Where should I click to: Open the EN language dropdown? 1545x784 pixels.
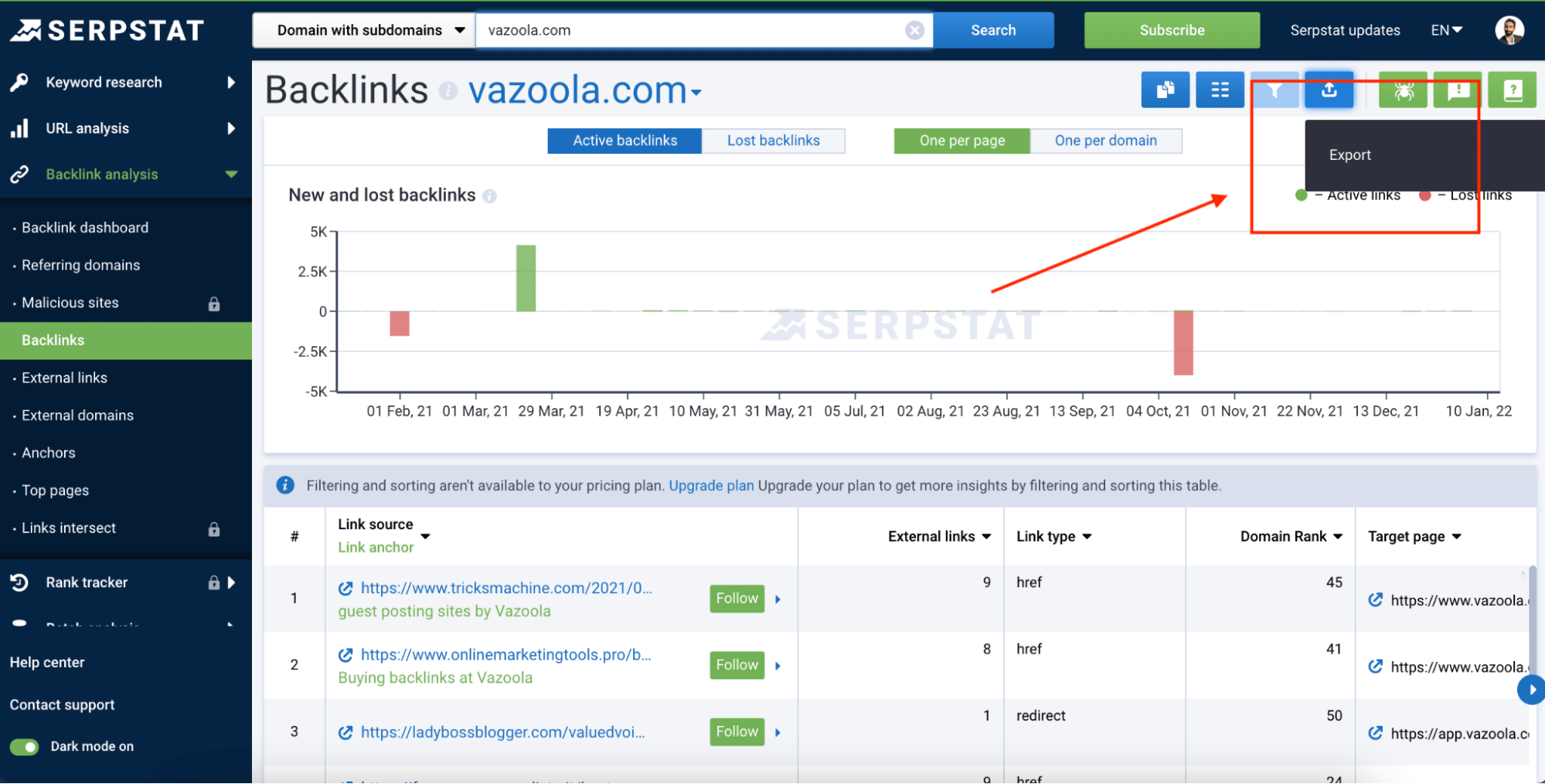click(1446, 30)
